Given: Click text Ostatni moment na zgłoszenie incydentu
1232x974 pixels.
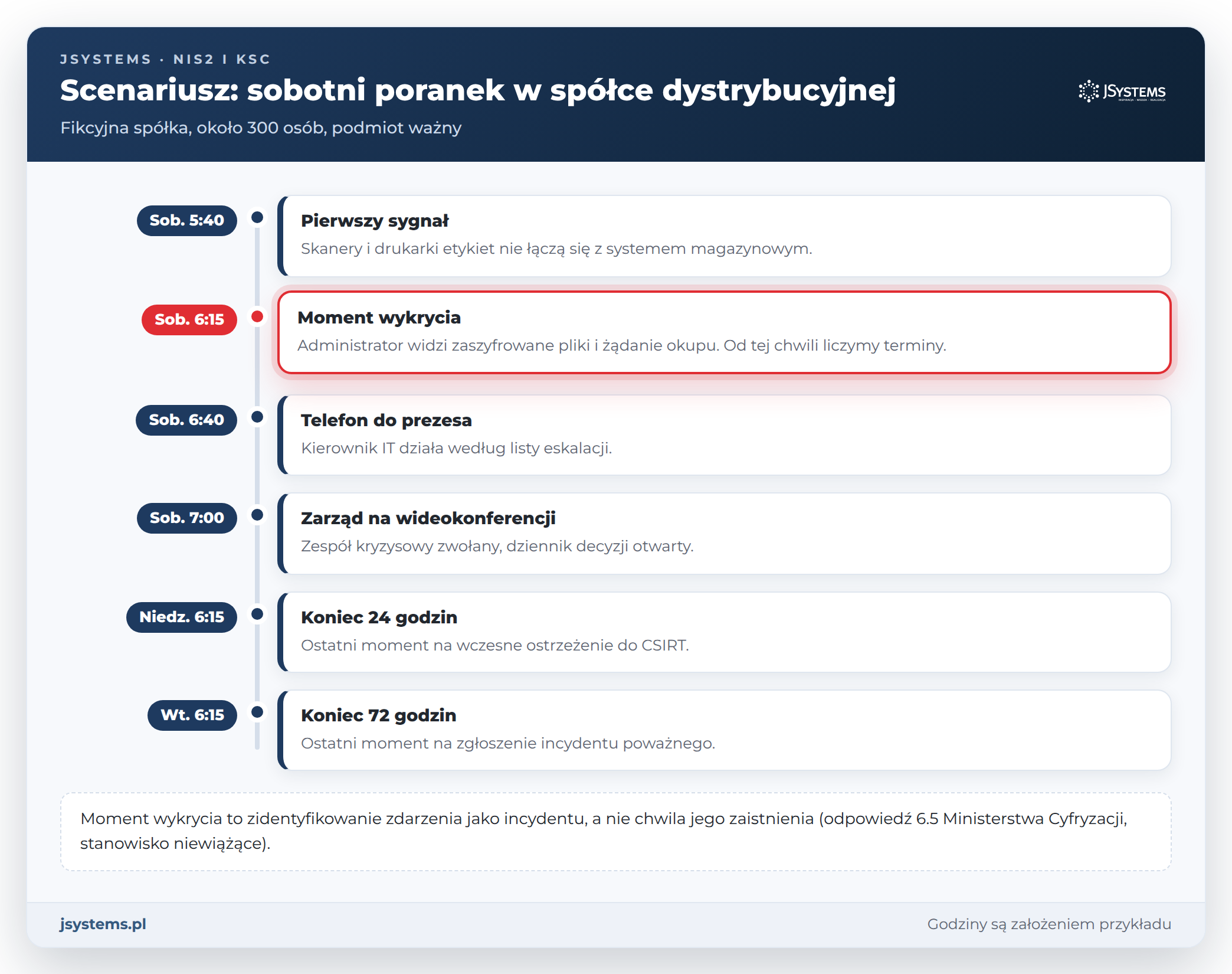Looking at the screenshot, I should point(508,744).
